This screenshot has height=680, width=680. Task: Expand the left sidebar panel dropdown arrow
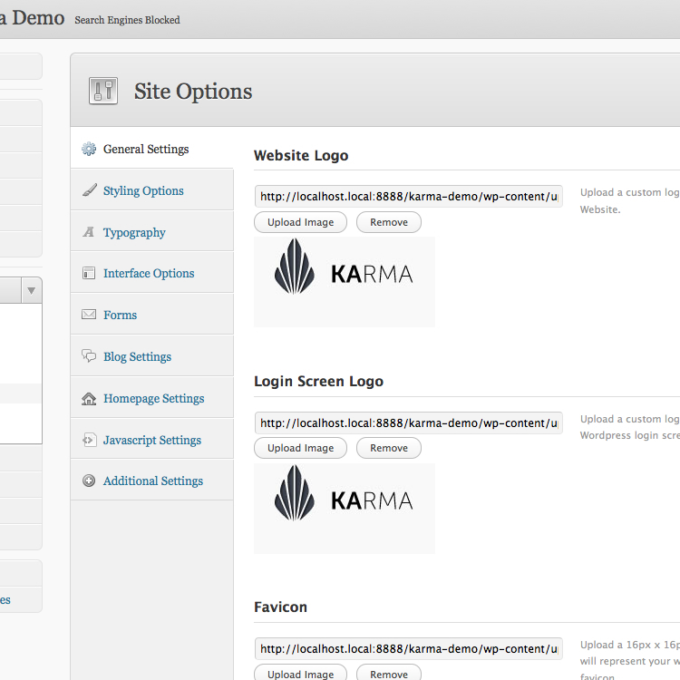point(31,290)
